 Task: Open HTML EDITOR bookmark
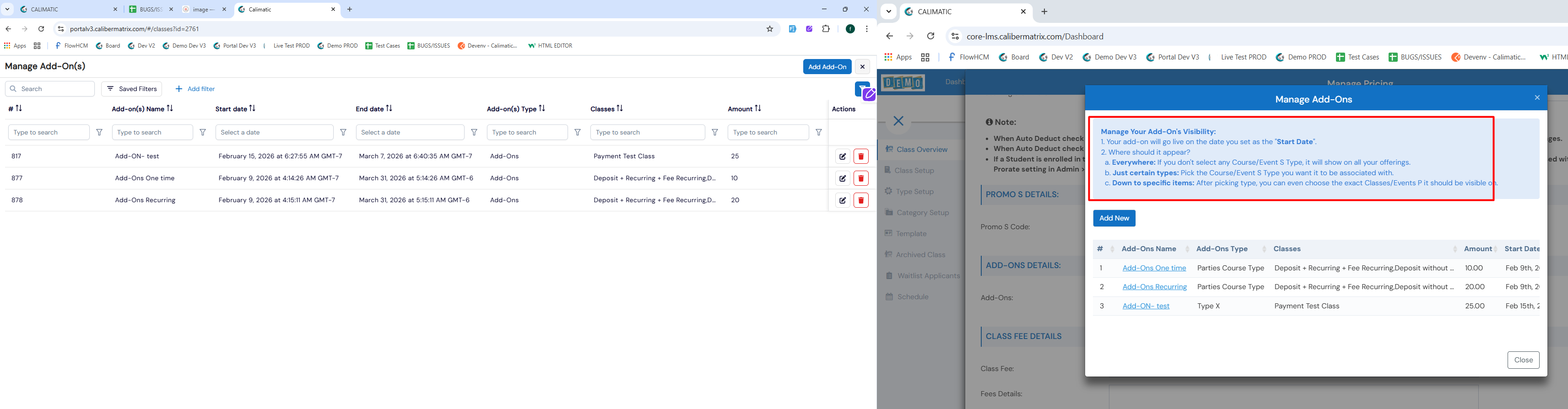click(550, 46)
